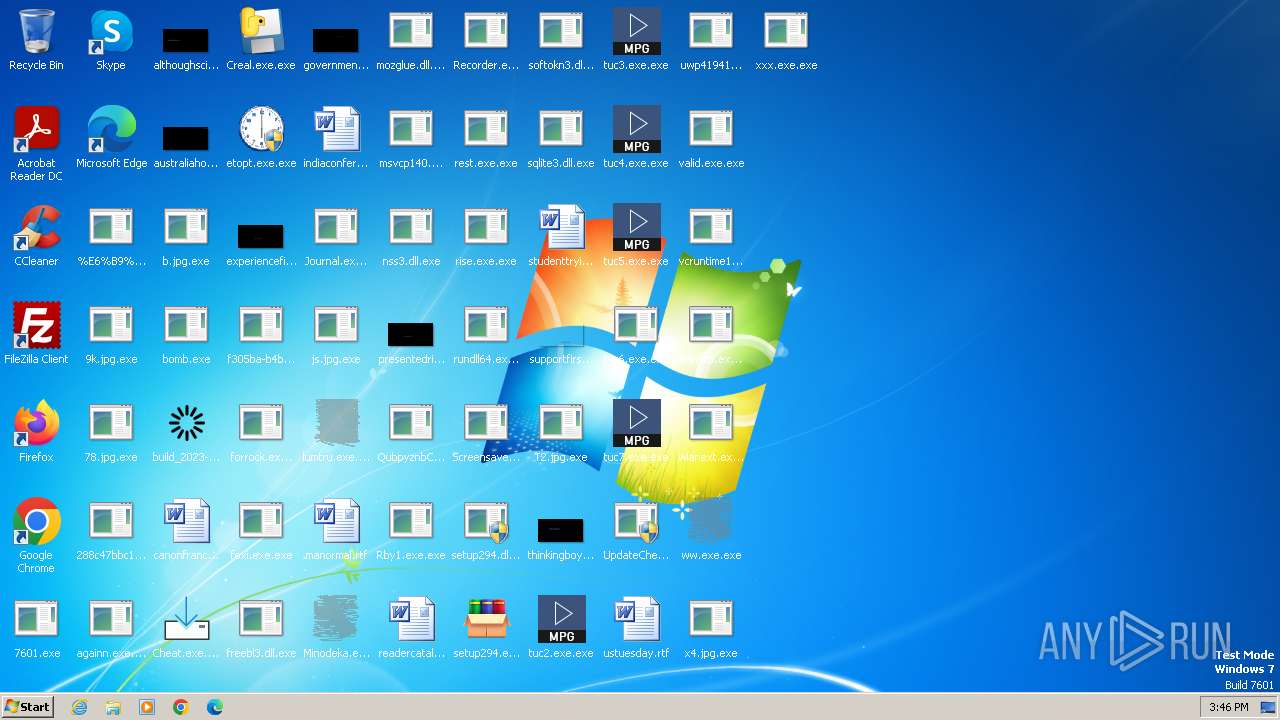Select ww.exe.exe file icon
Screen dimensions: 1280x720
pyautogui.click(x=711, y=522)
